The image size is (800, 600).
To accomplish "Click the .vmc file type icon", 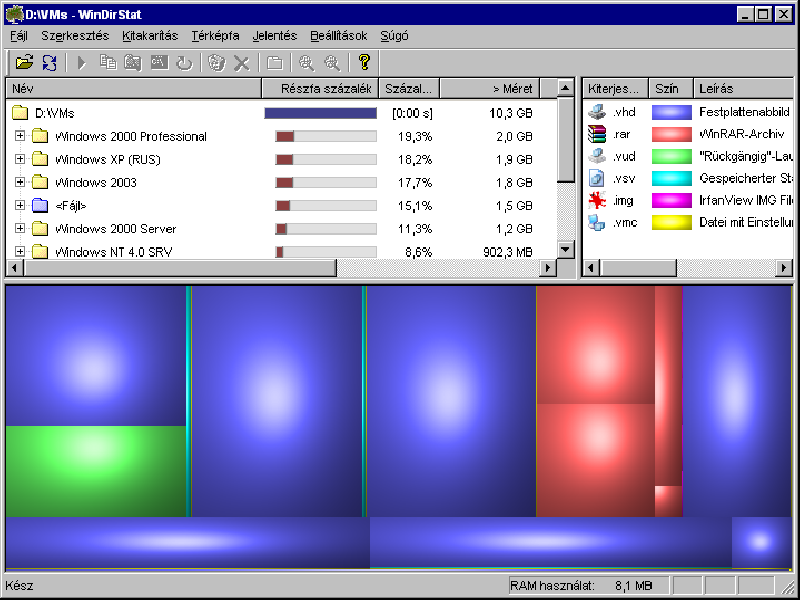I will click(596, 222).
